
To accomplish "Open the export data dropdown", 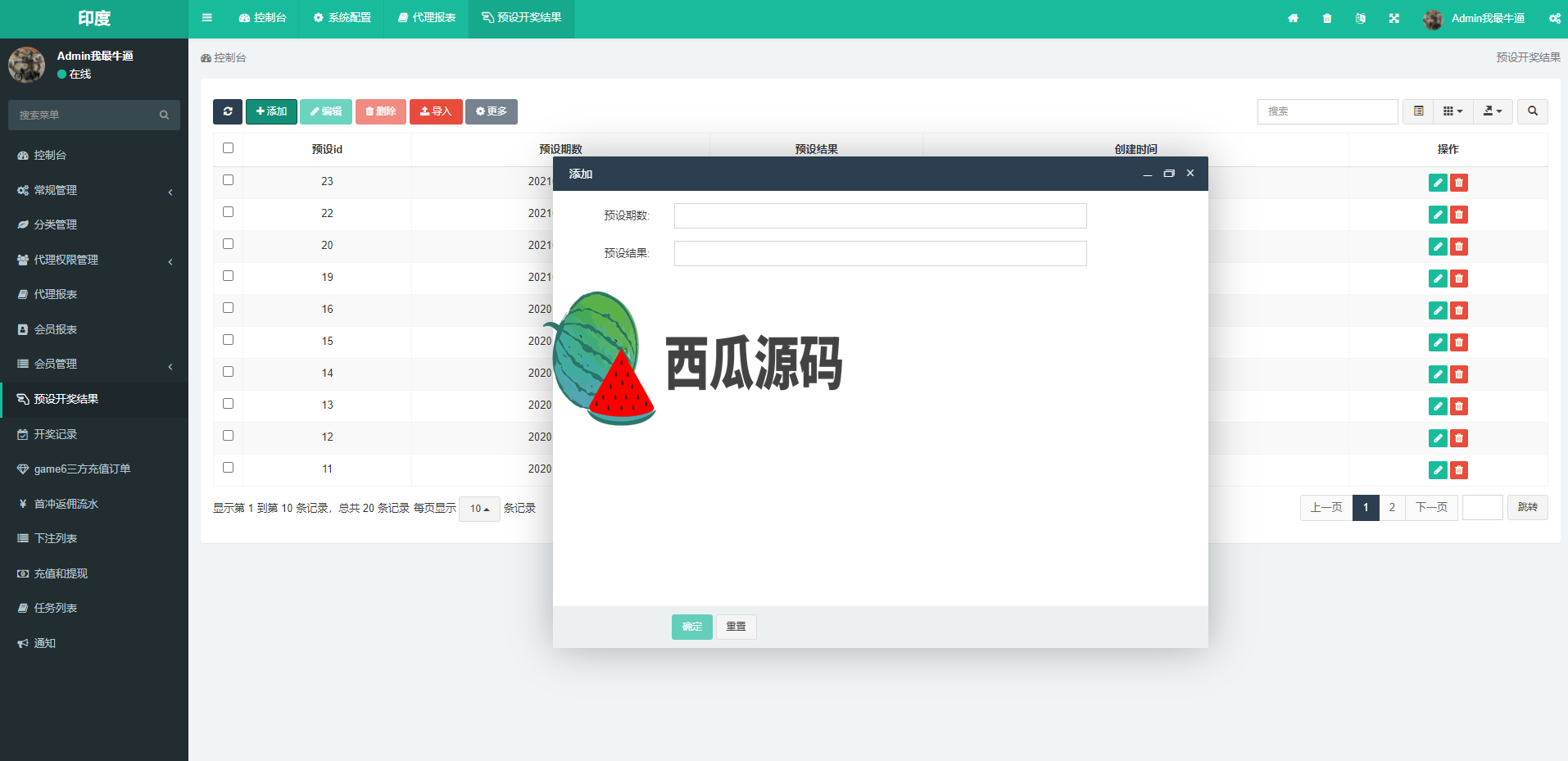I will coord(1493,111).
